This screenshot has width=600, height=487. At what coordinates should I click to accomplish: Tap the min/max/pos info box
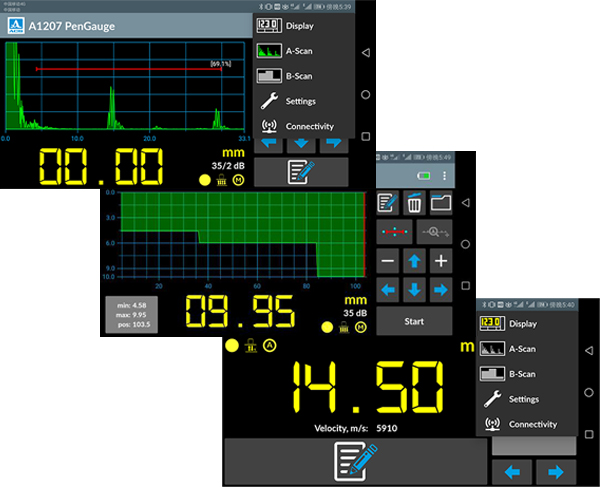pyautogui.click(x=132, y=315)
